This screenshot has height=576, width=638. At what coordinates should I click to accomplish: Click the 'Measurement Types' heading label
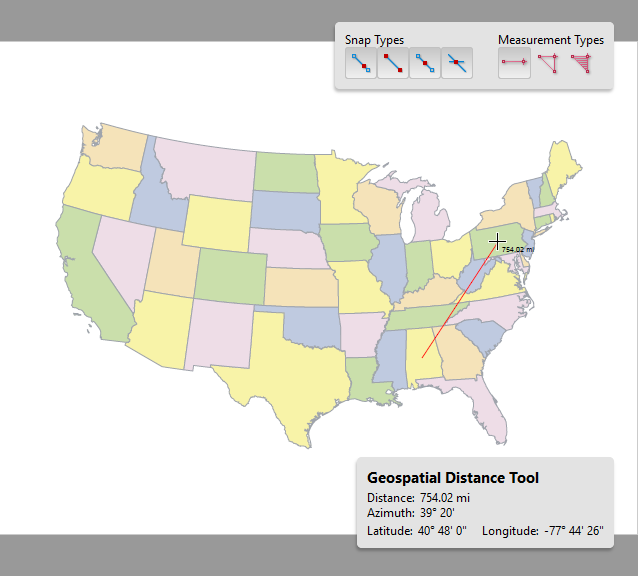[x=551, y=40]
